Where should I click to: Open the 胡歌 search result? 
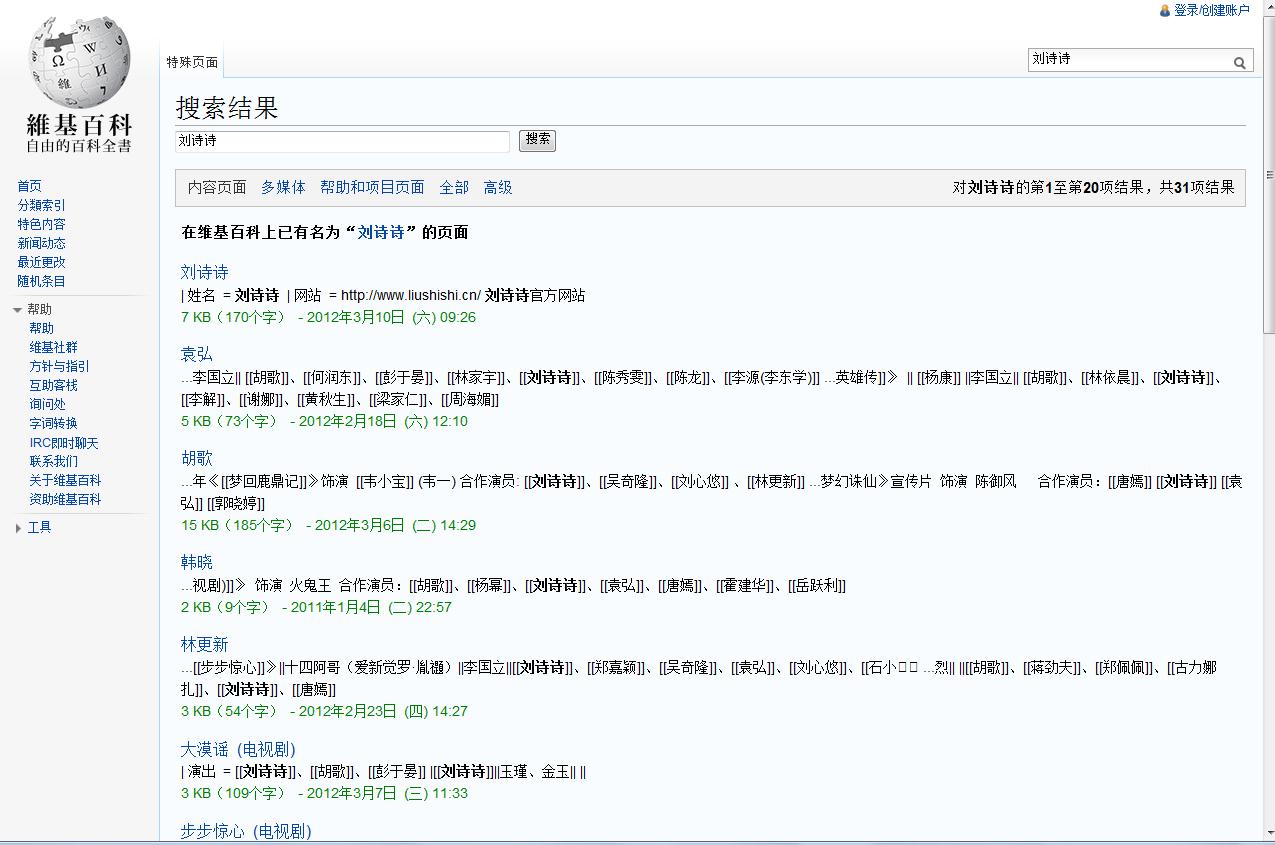click(197, 458)
